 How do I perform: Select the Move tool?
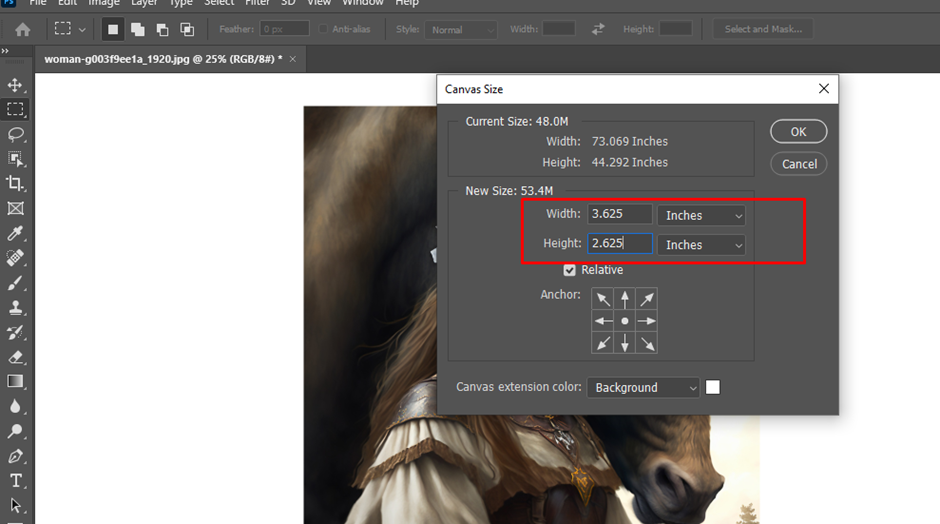[15, 85]
